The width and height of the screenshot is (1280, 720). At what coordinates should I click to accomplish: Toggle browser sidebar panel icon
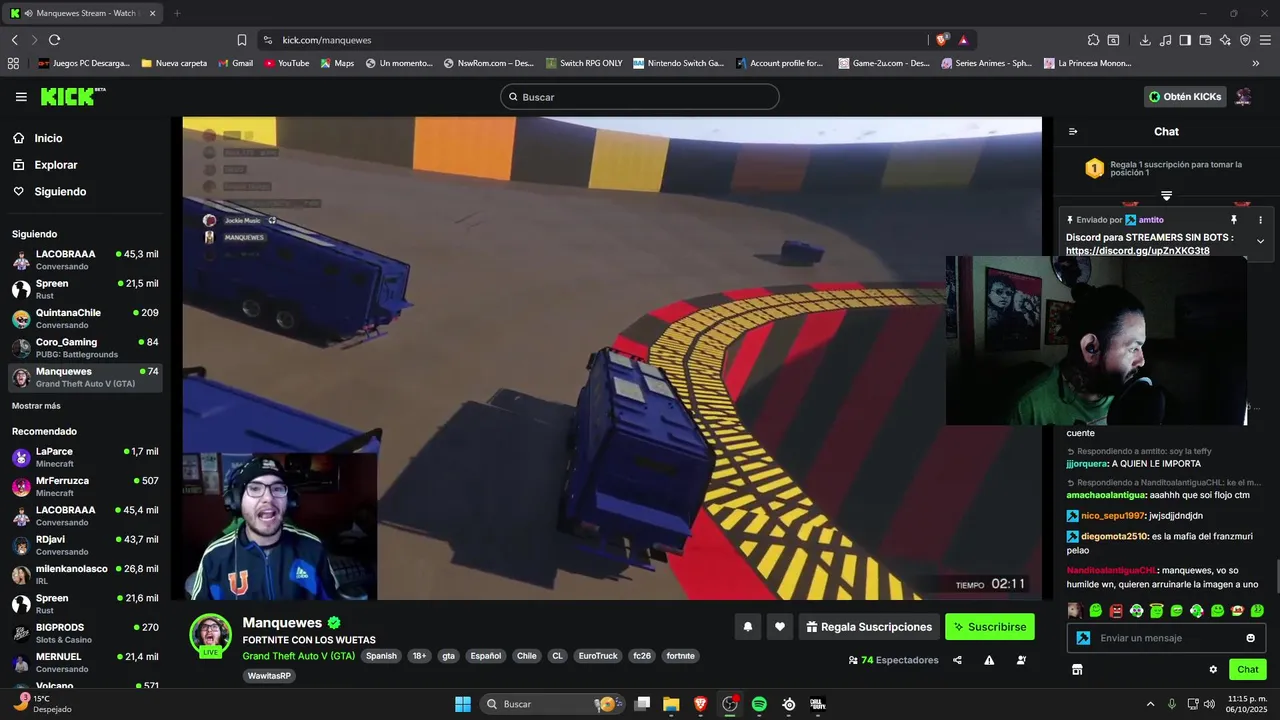(1185, 40)
